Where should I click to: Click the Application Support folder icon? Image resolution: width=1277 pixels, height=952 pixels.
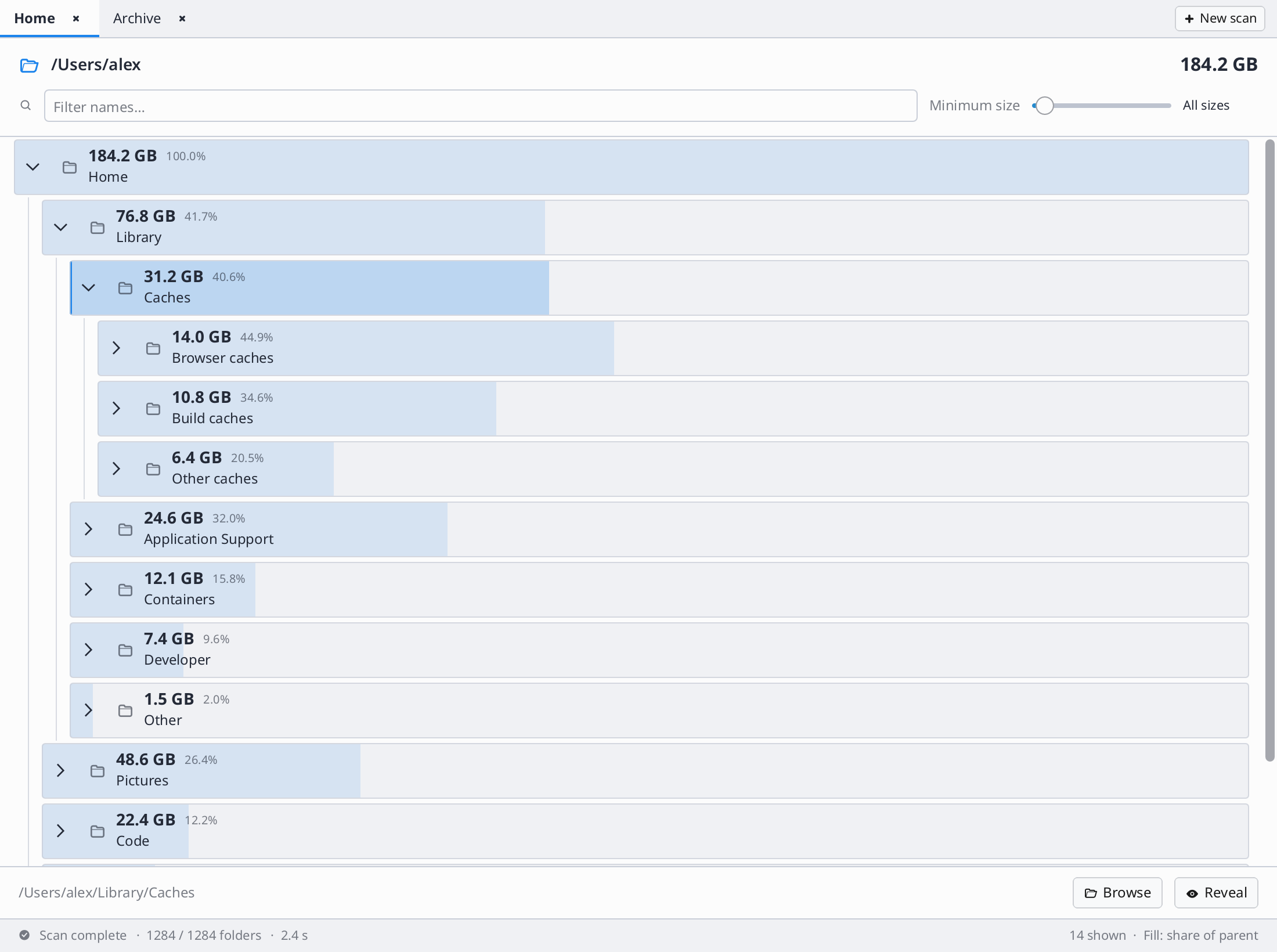click(125, 529)
